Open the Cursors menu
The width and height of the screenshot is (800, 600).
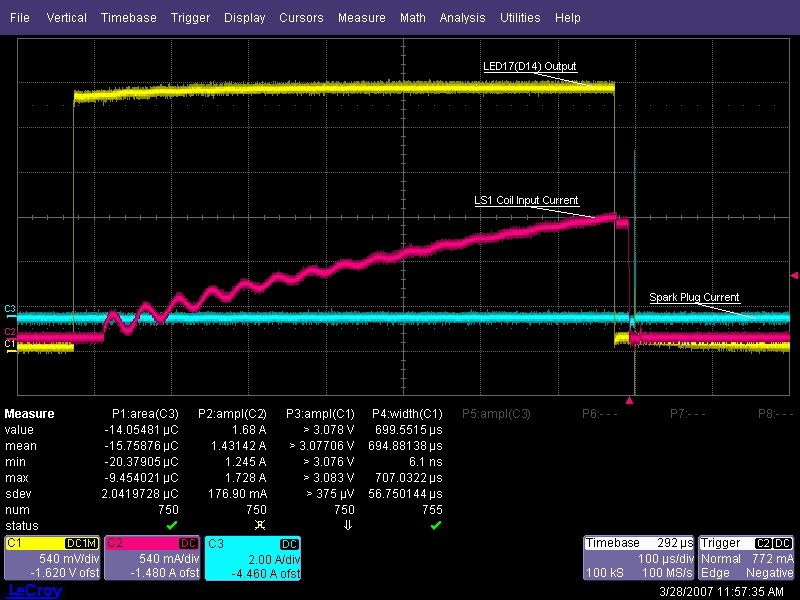301,18
